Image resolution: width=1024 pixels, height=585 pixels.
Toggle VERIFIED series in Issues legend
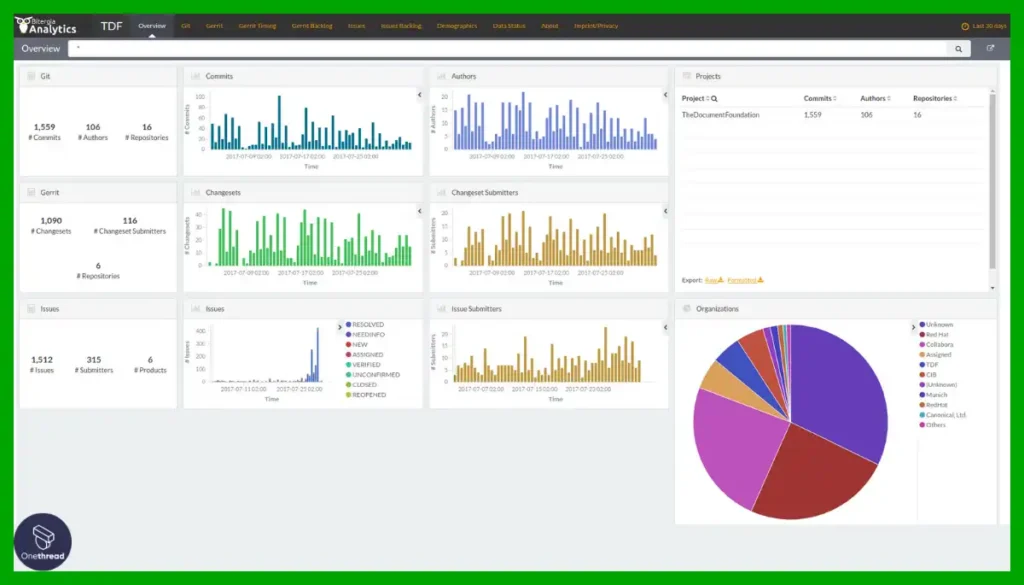[362, 365]
